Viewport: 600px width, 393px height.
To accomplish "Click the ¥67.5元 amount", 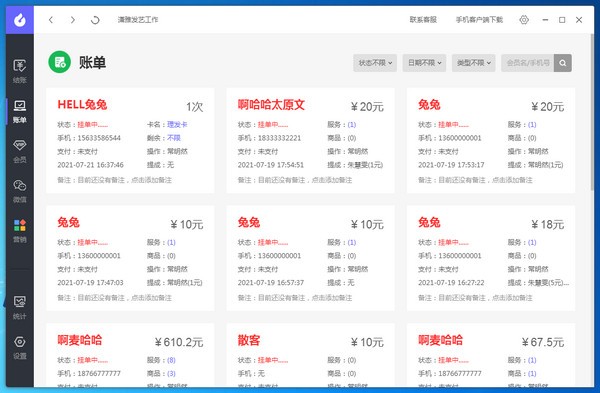I will point(543,342).
